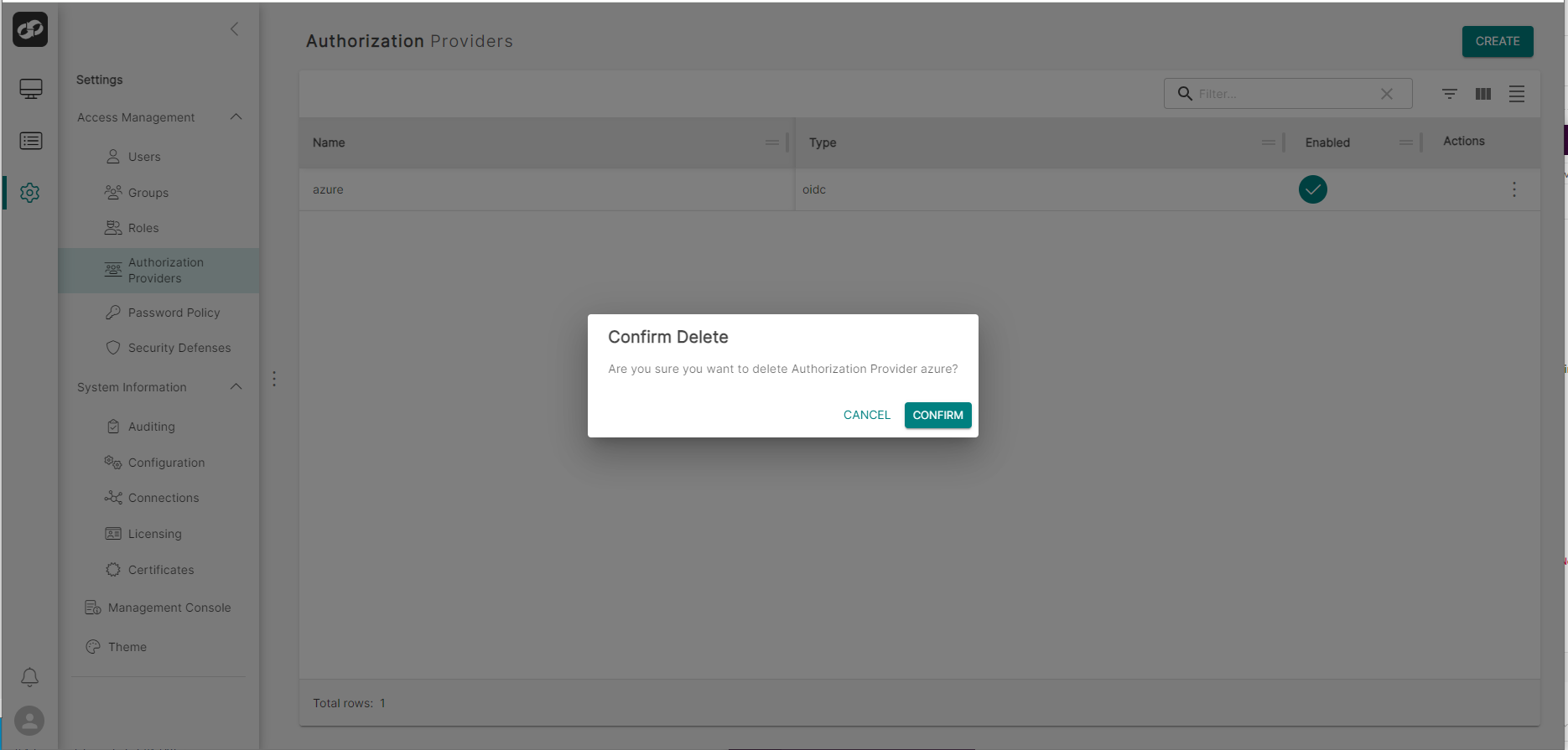The image size is (1568, 750).
Task: Click the sidebar resize handle dots
Action: click(274, 379)
